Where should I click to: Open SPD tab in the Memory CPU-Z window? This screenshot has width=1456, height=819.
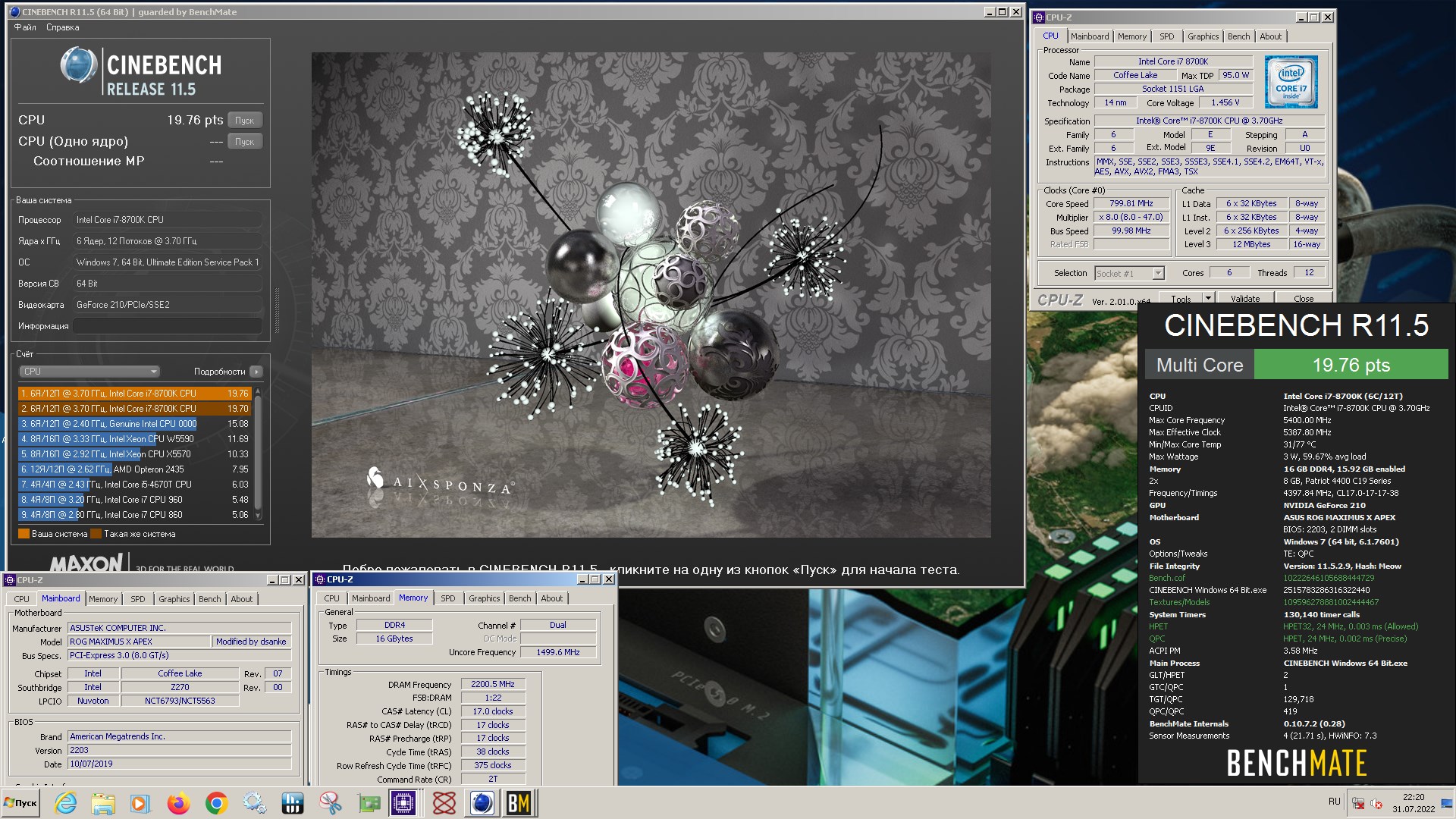tap(448, 598)
